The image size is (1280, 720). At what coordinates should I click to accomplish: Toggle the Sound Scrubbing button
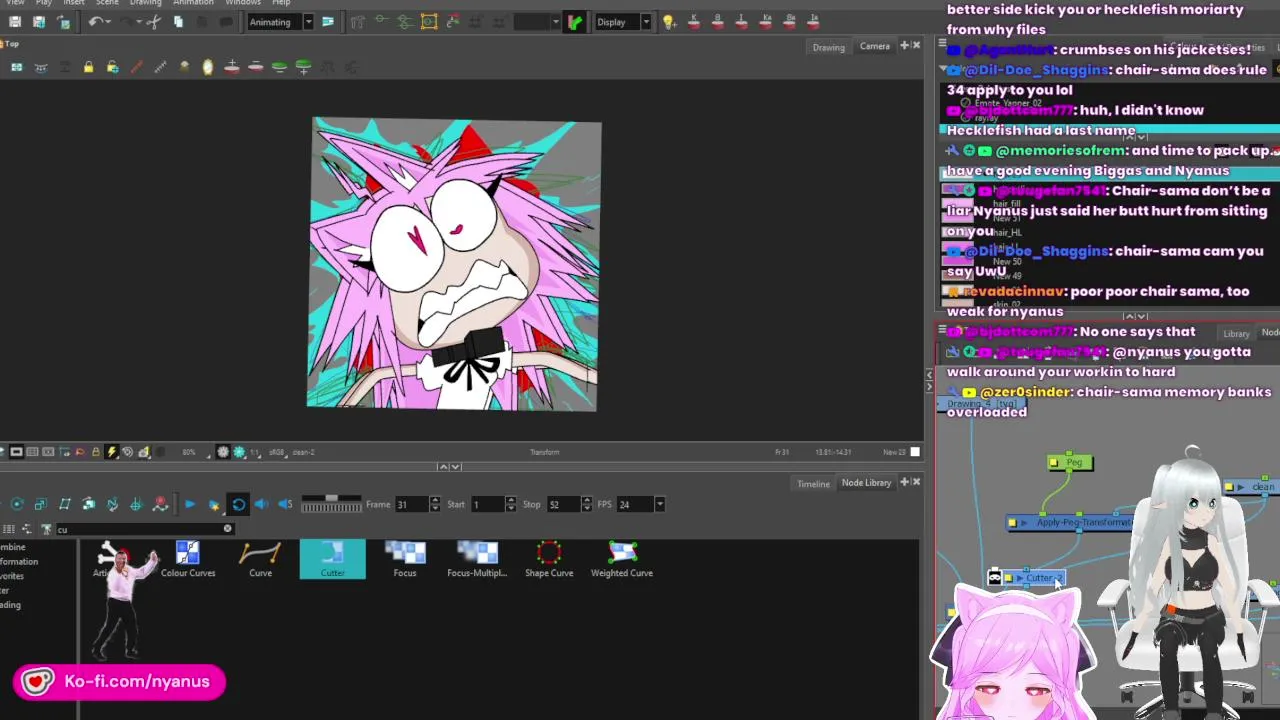tap(285, 504)
